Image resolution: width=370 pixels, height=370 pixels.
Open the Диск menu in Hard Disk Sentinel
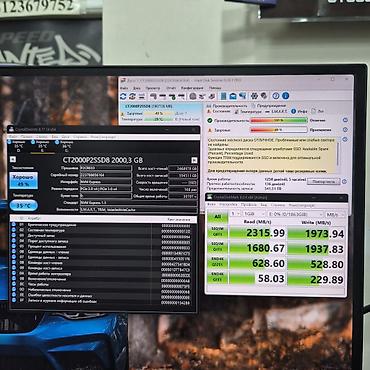(x=137, y=88)
